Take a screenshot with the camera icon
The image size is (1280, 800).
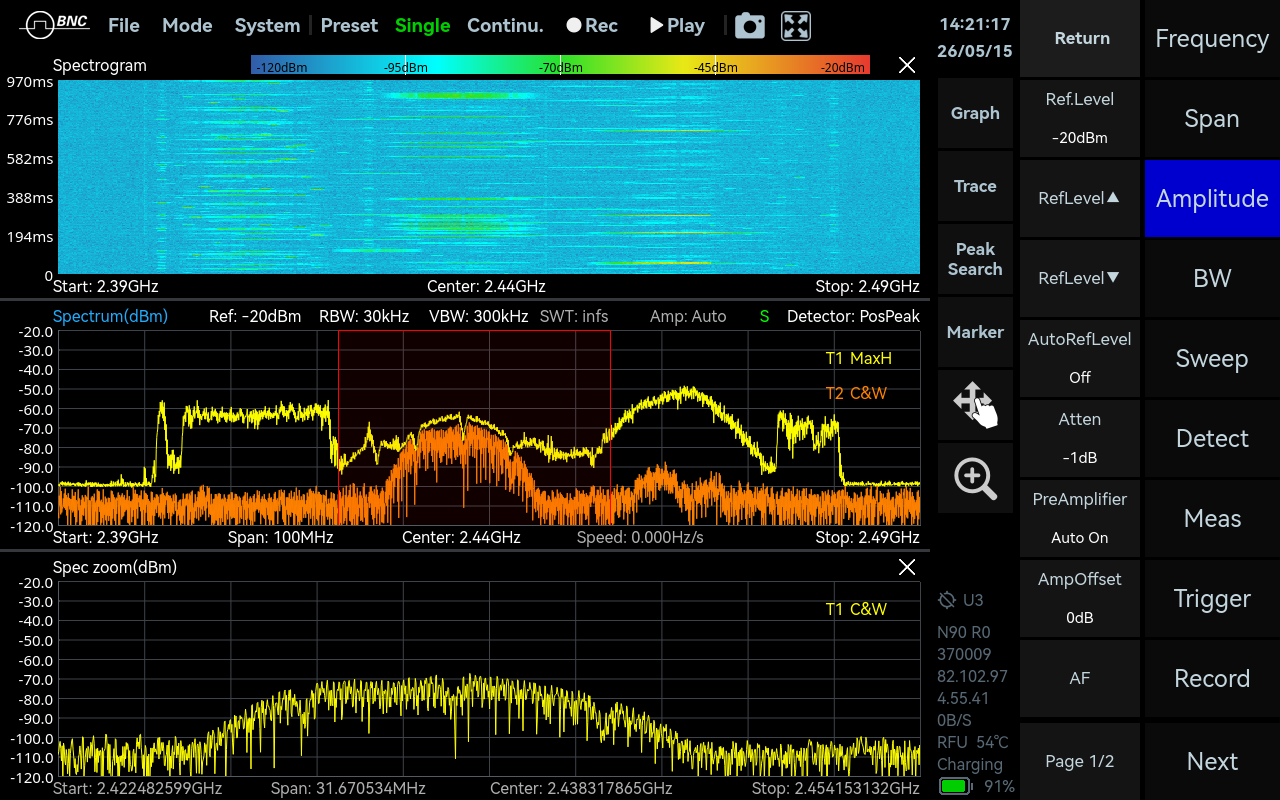(750, 26)
